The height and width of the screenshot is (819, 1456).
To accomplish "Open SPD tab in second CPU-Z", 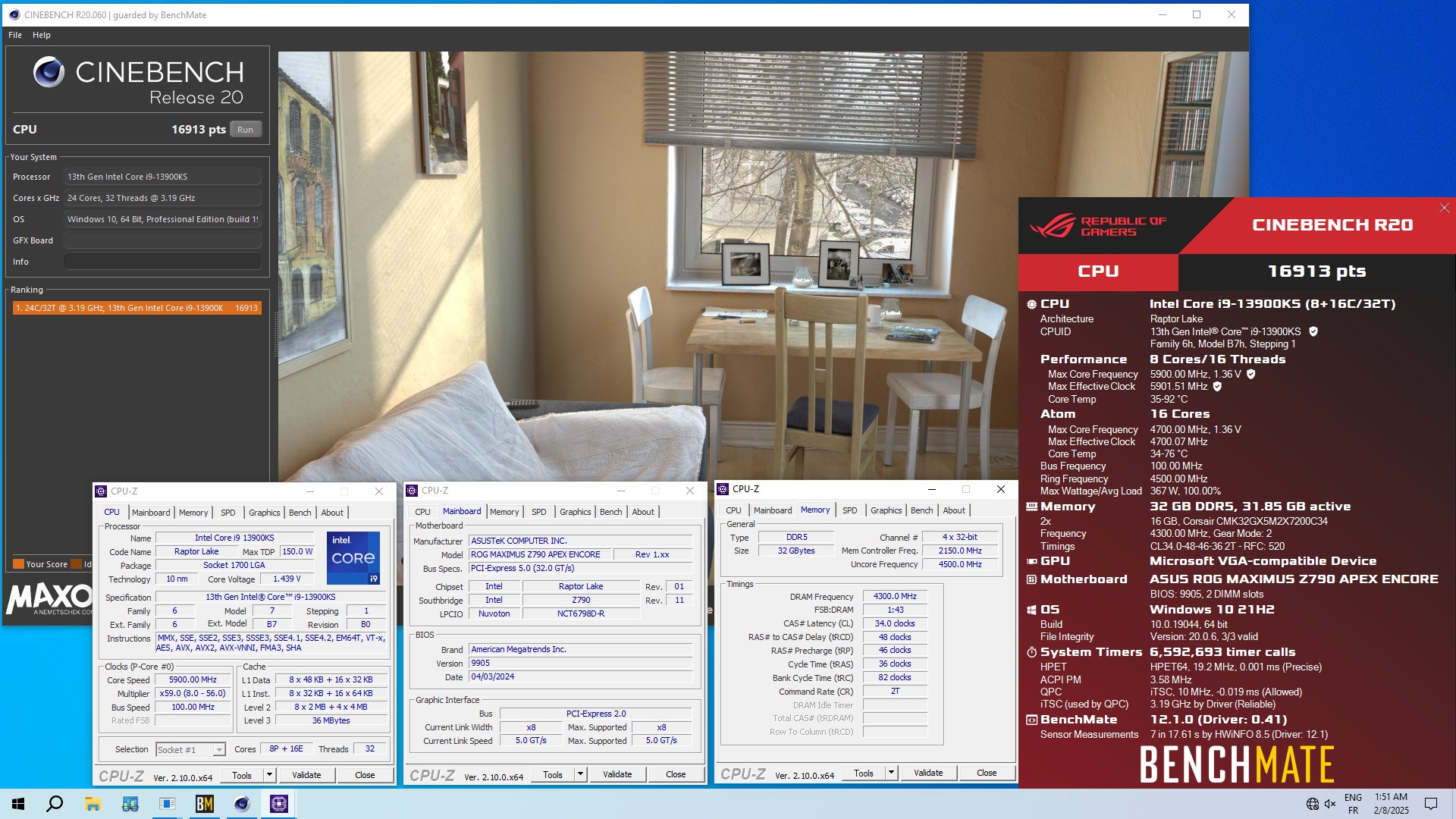I will point(539,512).
